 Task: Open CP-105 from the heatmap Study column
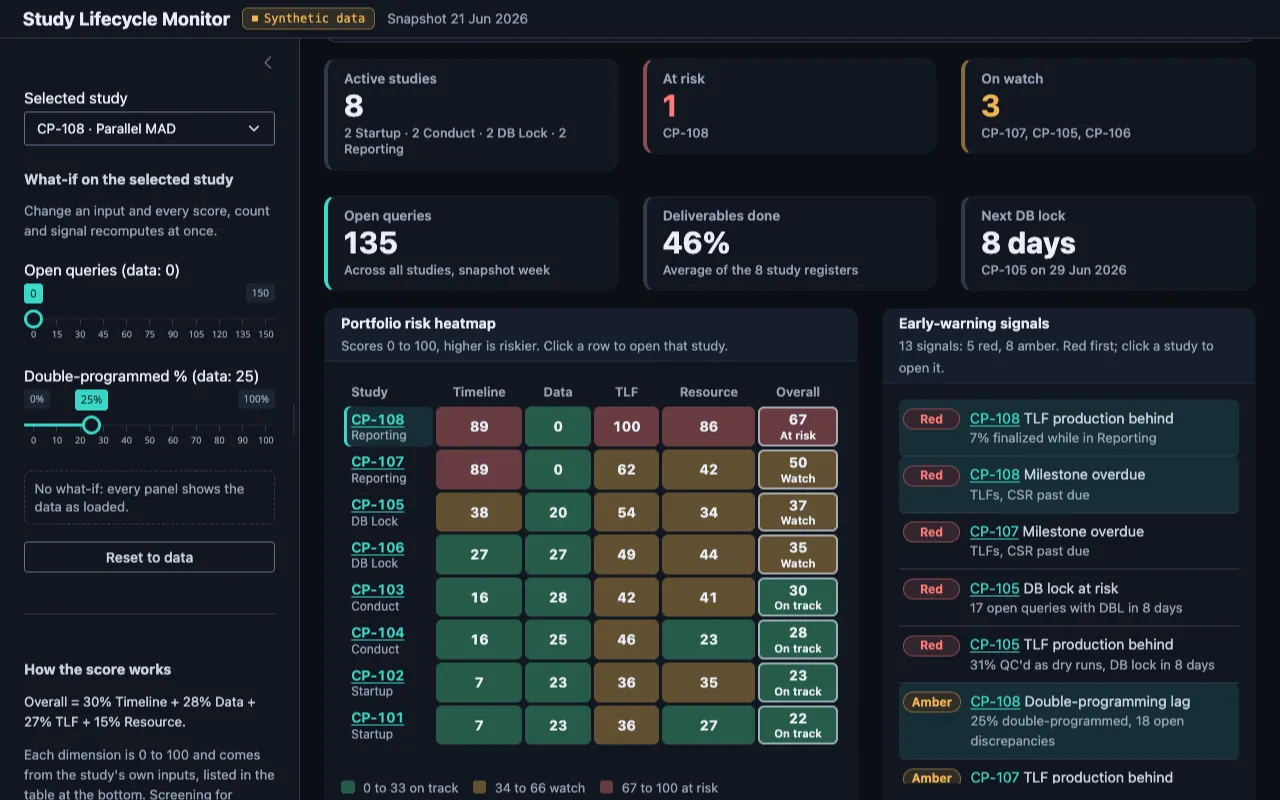[x=378, y=505]
